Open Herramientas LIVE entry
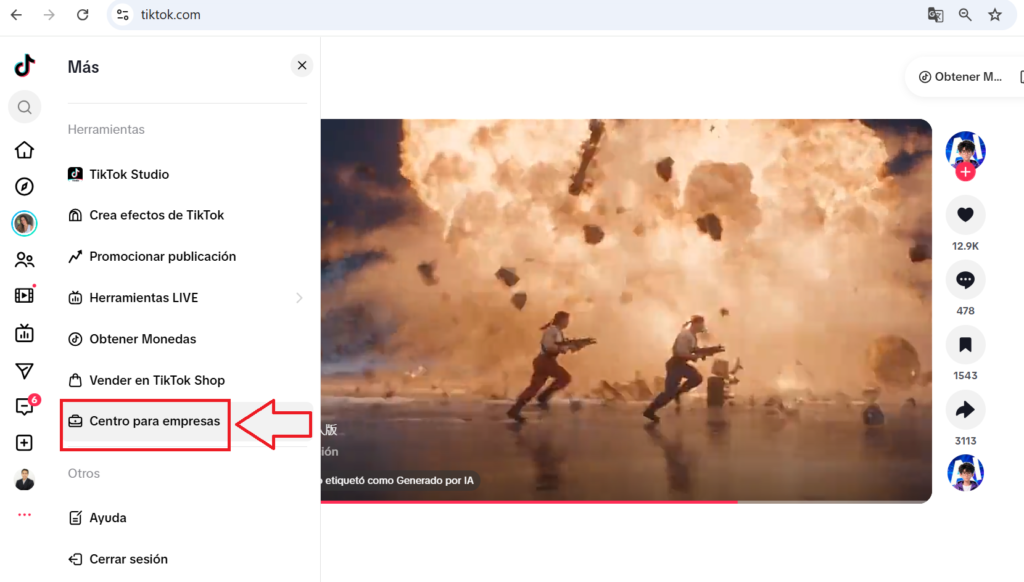The height and width of the screenshot is (582, 1024). pyautogui.click(x=186, y=297)
